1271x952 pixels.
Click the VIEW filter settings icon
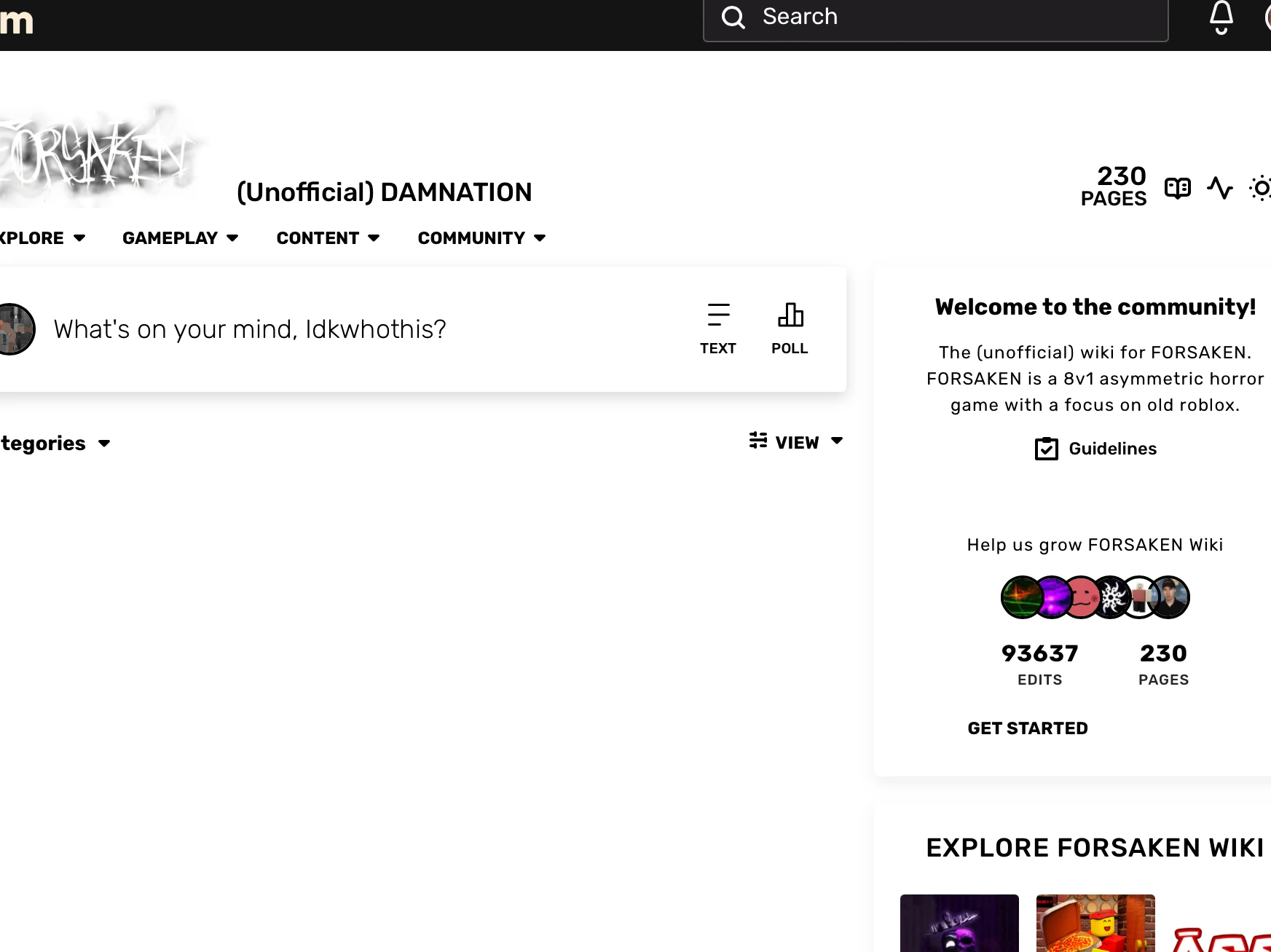tap(758, 441)
